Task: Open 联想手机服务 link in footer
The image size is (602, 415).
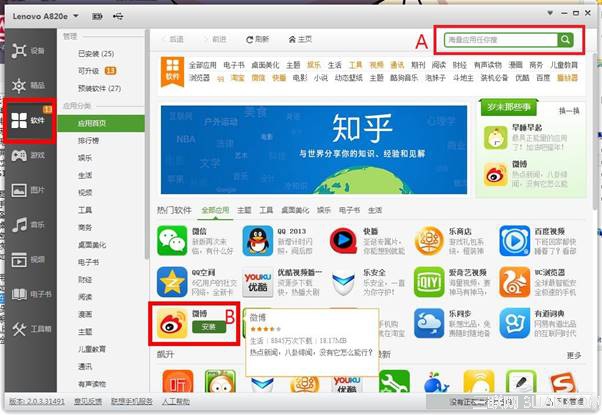Action: tap(132, 402)
